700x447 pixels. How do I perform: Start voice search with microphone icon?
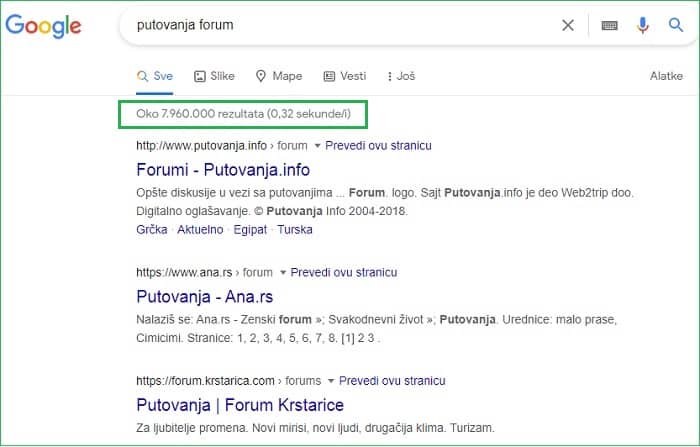tap(642, 25)
